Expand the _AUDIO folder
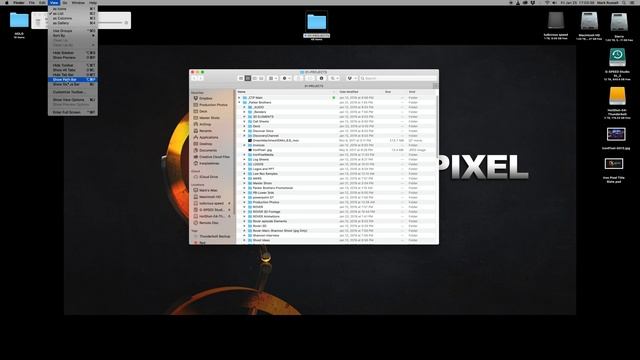The height and width of the screenshot is (360, 640). click(x=244, y=107)
